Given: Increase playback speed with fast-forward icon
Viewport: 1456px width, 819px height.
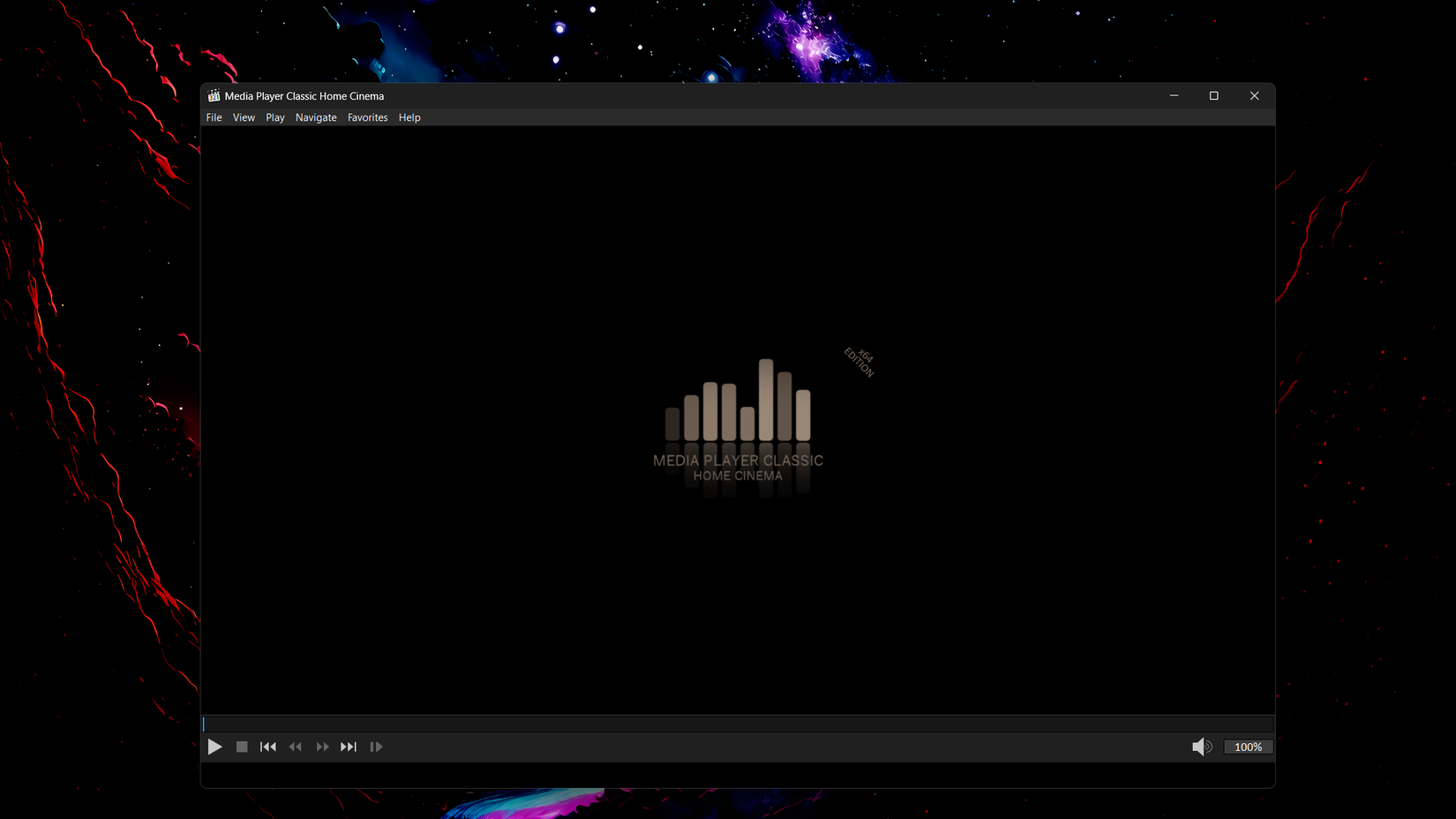Looking at the screenshot, I should coord(322,747).
